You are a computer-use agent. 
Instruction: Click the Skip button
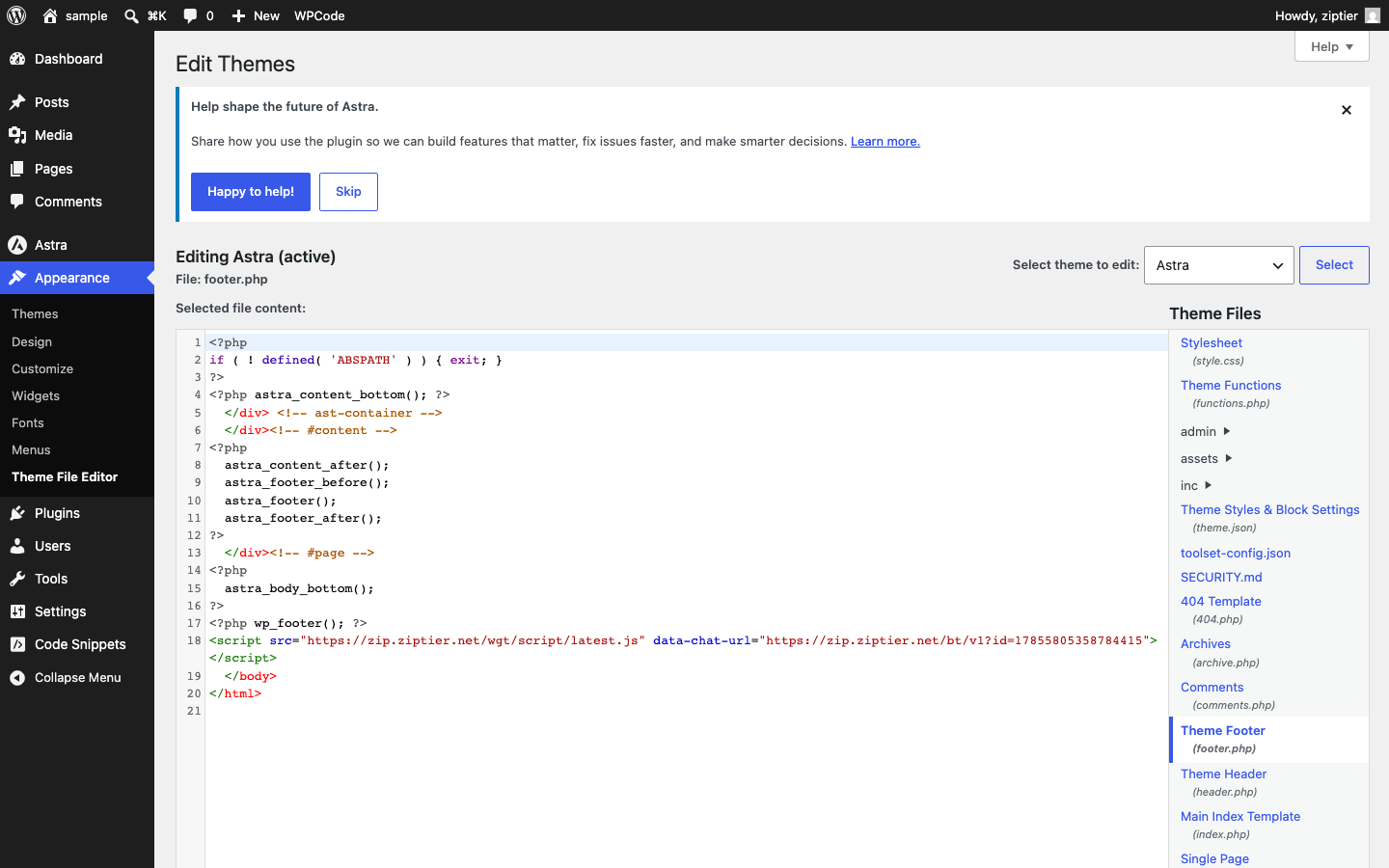pos(348,192)
